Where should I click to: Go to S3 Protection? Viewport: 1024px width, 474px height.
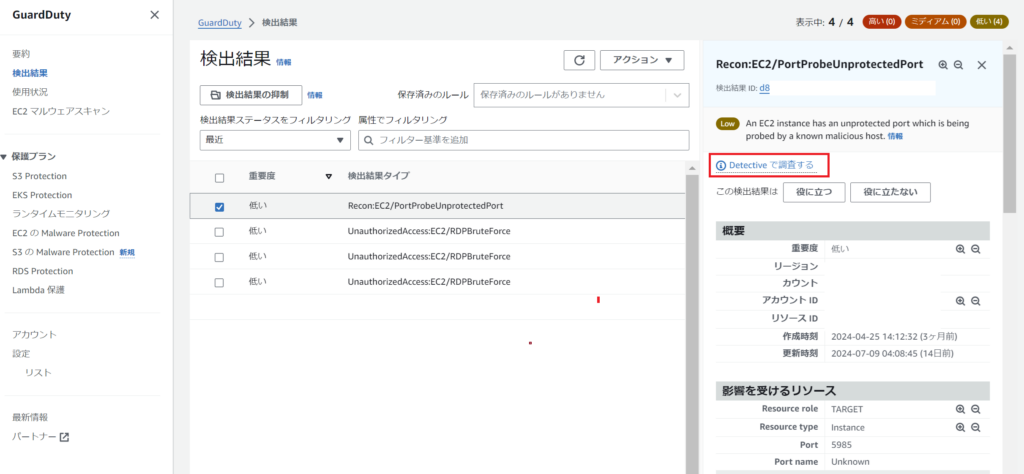pyautogui.click(x=40, y=176)
